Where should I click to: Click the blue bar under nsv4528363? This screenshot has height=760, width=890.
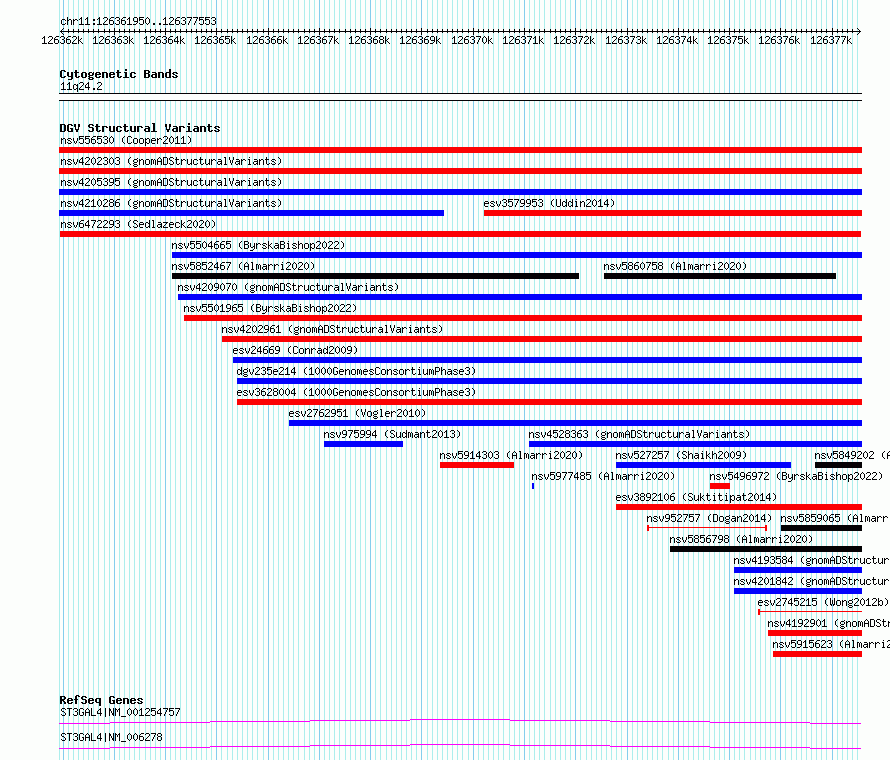(x=695, y=444)
